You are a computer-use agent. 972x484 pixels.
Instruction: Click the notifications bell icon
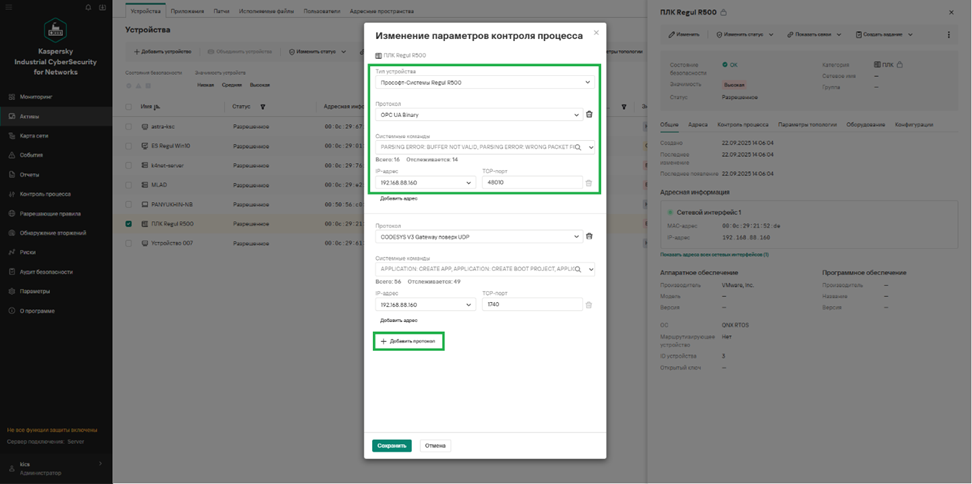88,7
